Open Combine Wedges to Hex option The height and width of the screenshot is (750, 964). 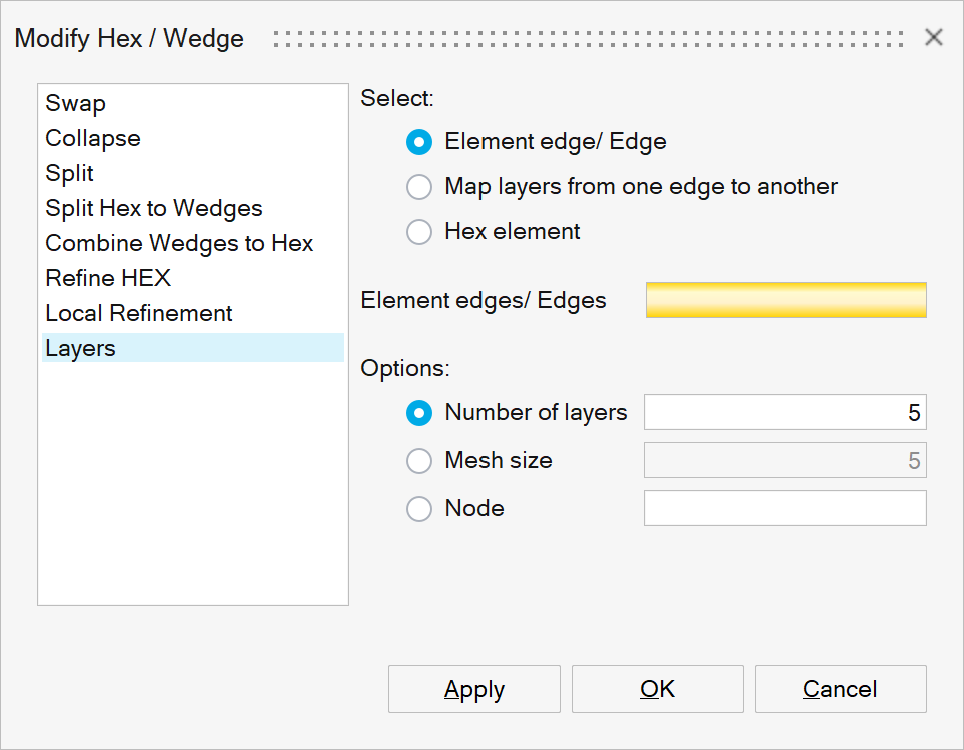coord(179,243)
